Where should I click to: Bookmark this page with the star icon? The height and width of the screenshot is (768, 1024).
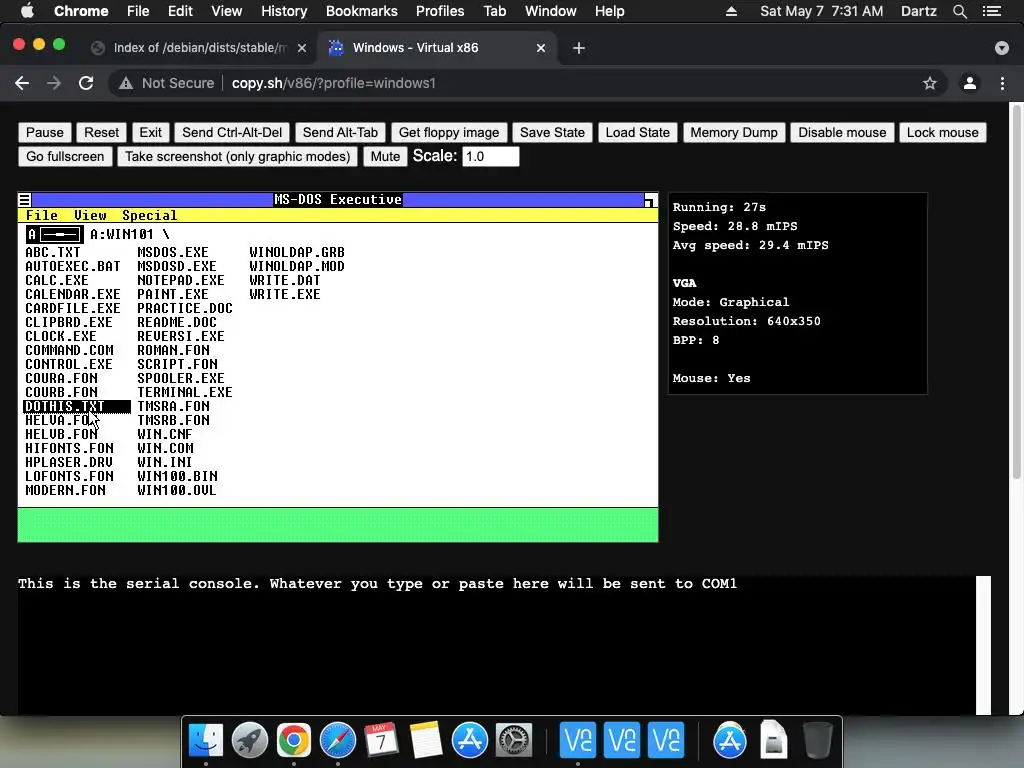pos(929,83)
